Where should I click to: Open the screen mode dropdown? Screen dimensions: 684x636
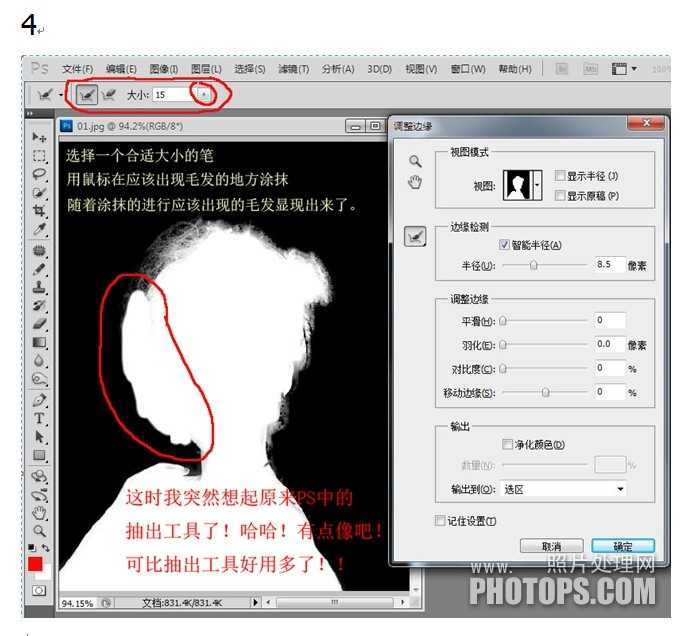point(625,69)
